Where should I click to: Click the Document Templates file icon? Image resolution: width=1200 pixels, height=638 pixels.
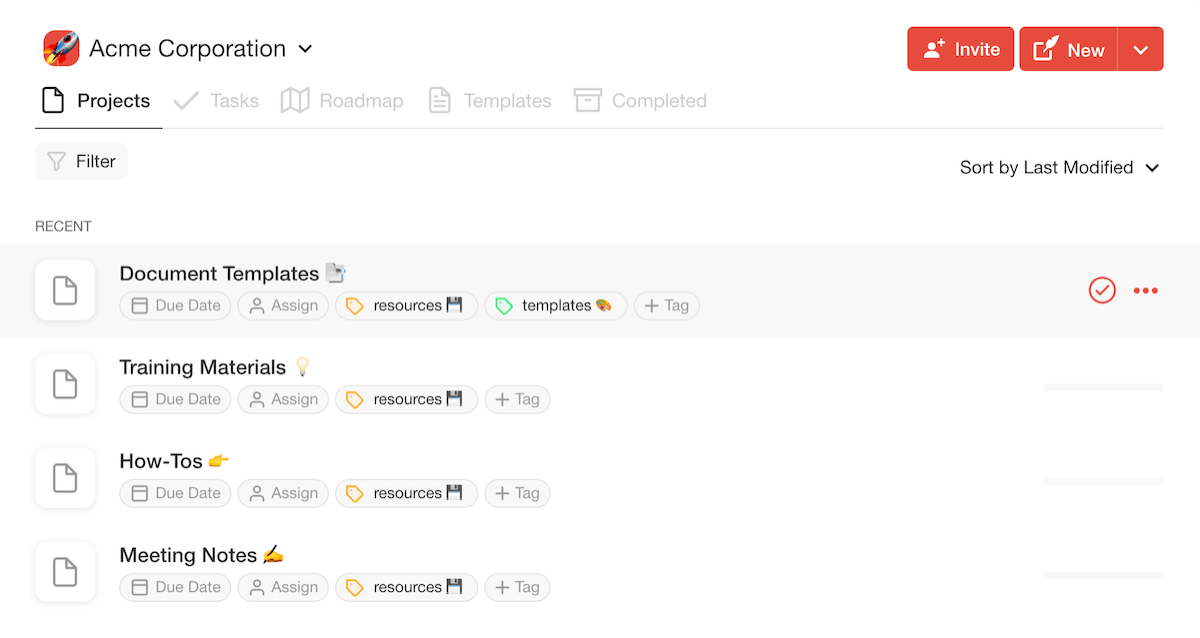(65, 291)
